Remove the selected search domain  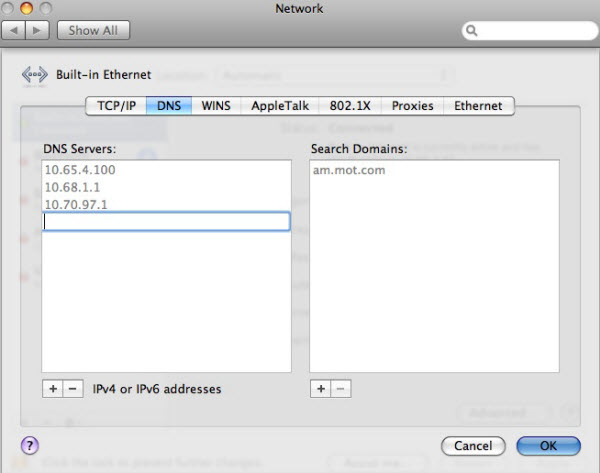[340, 389]
